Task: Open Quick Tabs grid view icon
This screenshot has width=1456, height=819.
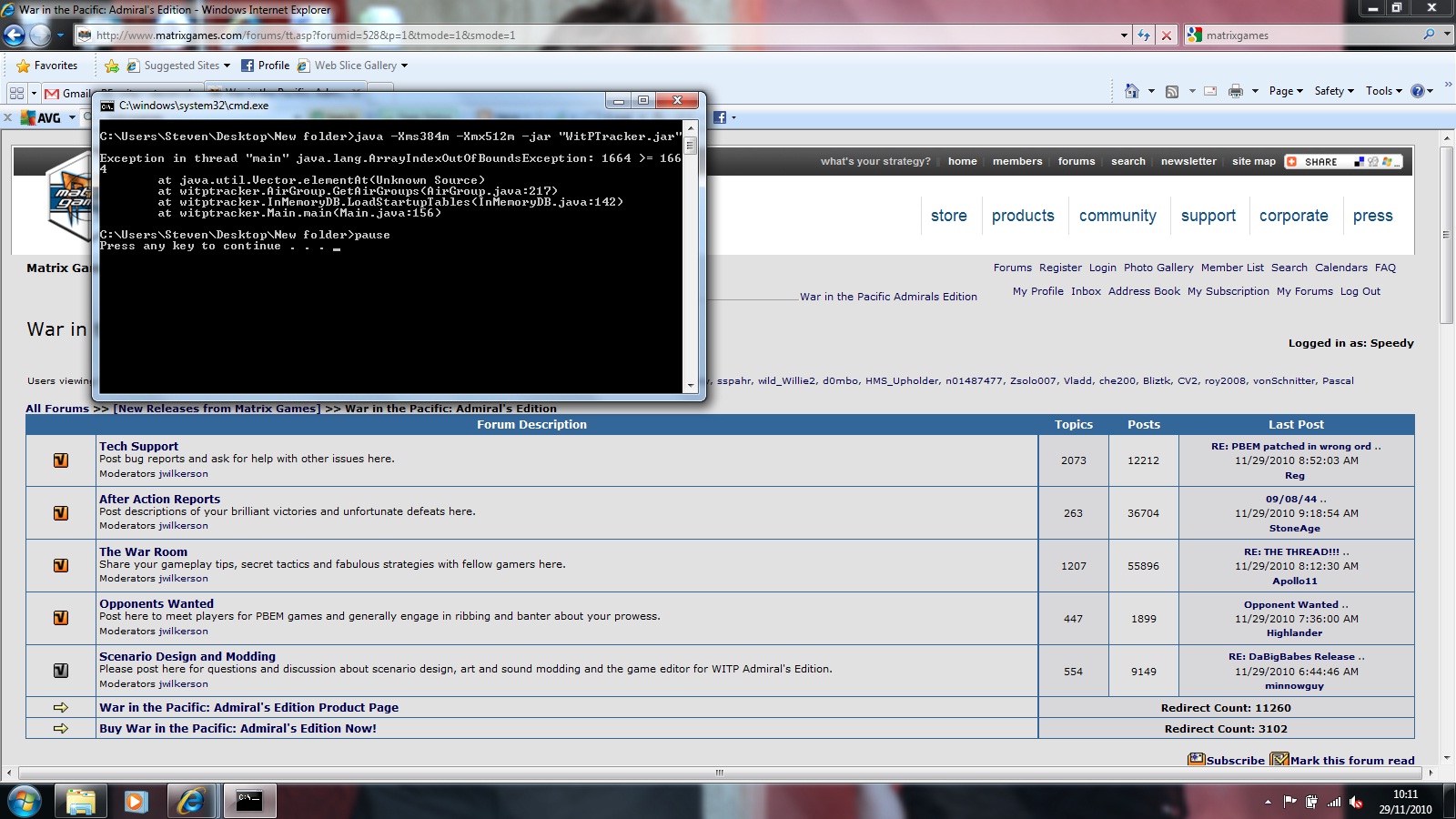Action: pos(16,93)
